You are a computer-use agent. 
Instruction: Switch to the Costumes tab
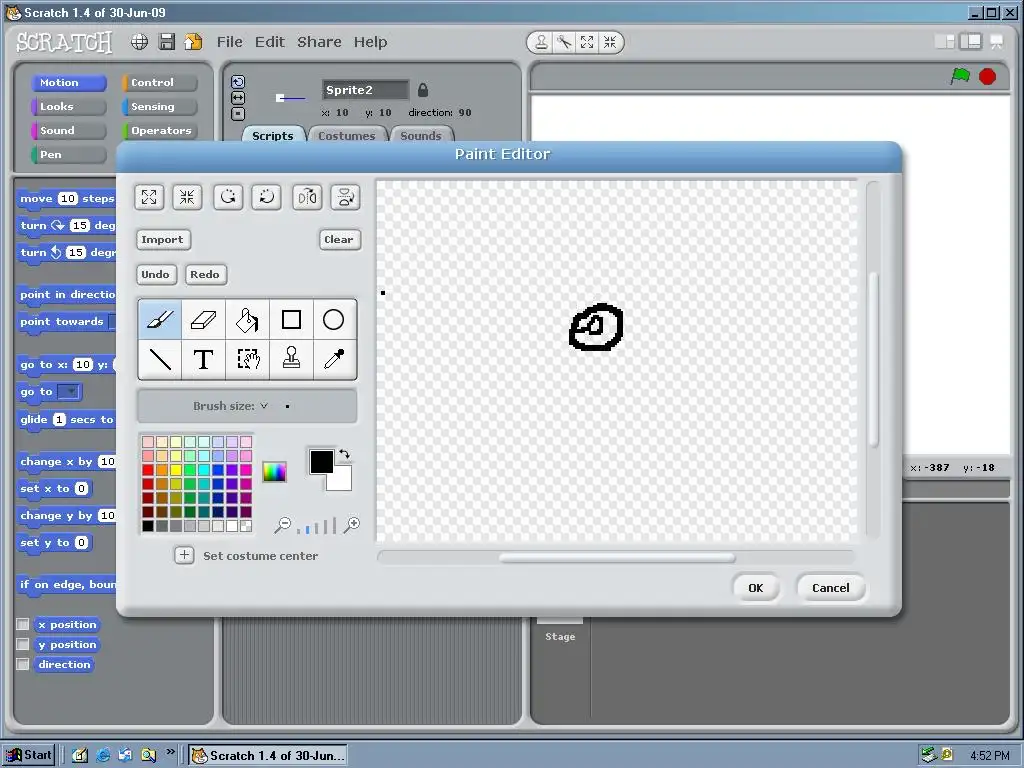point(347,135)
